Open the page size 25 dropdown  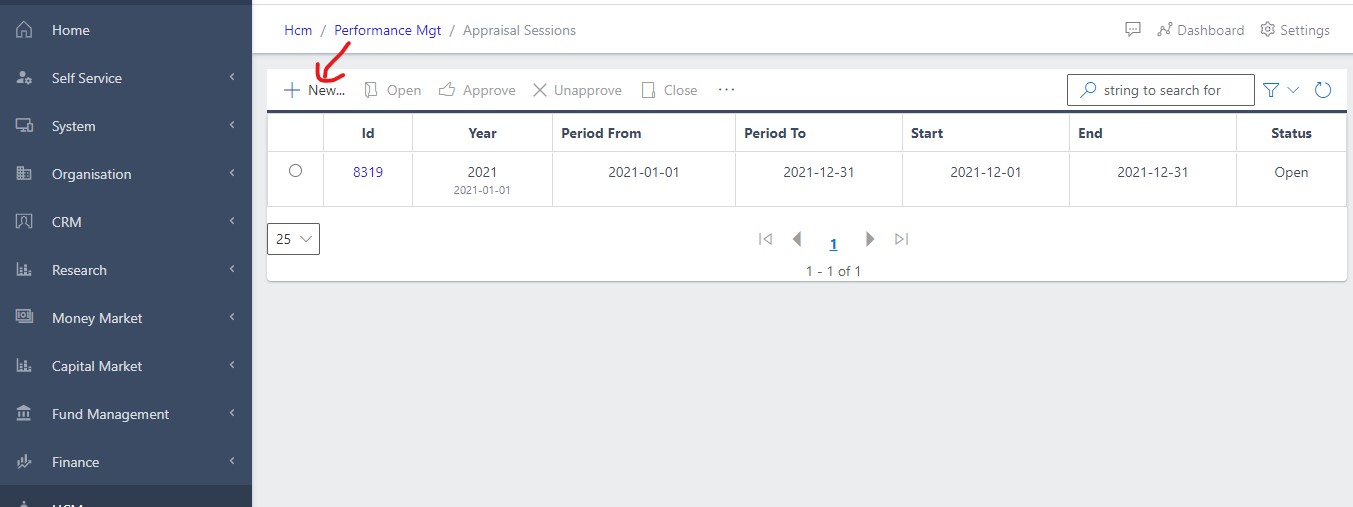click(x=294, y=239)
